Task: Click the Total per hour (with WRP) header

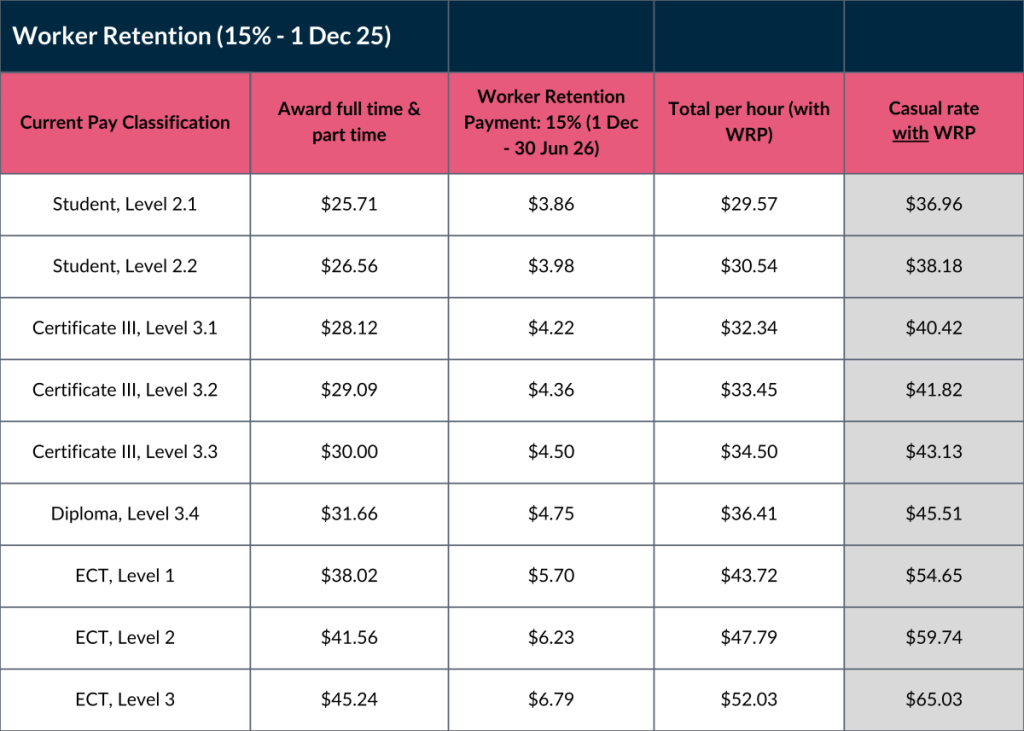Action: [x=749, y=122]
